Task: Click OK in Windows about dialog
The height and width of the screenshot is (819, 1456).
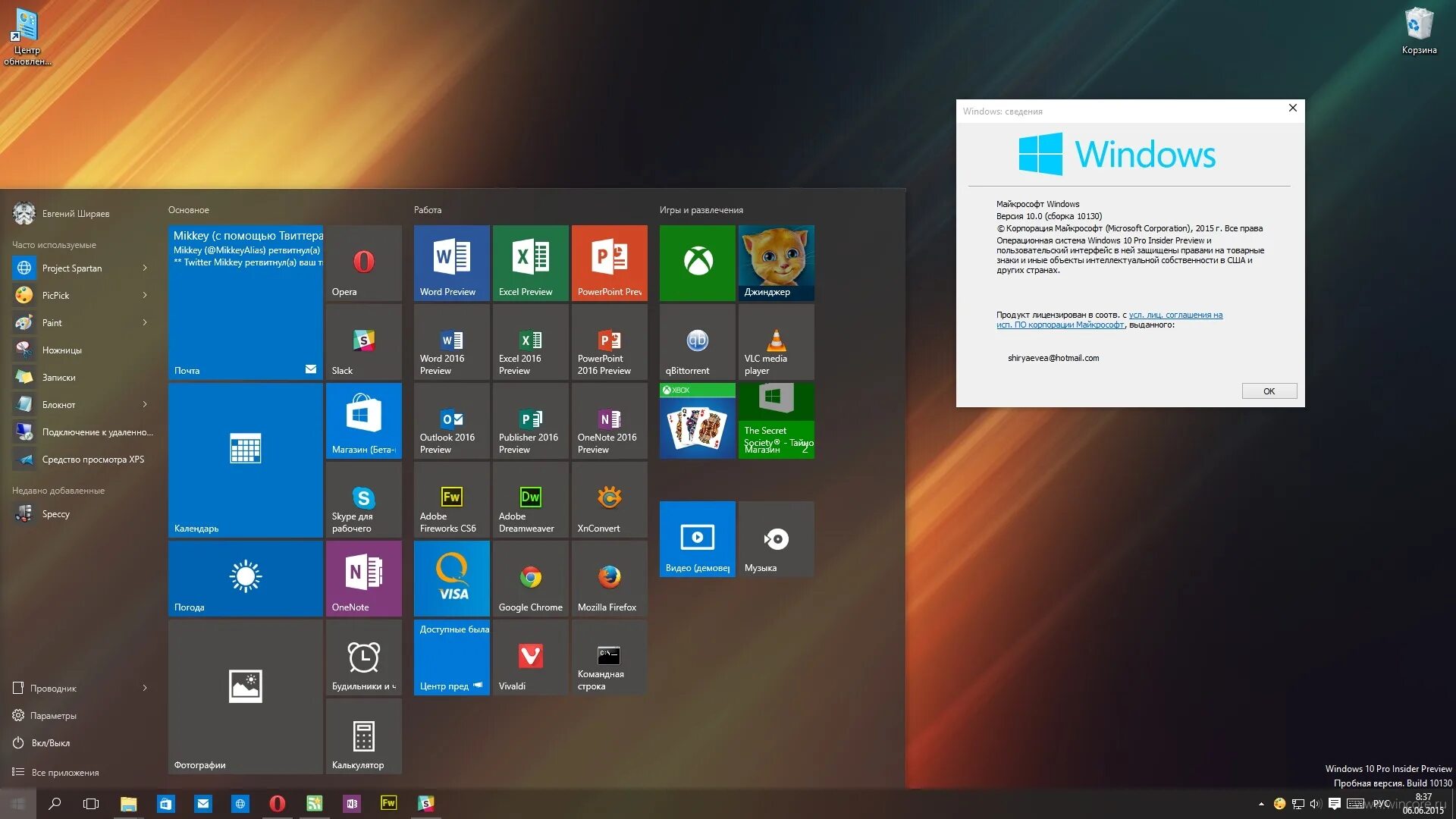Action: [x=1269, y=391]
